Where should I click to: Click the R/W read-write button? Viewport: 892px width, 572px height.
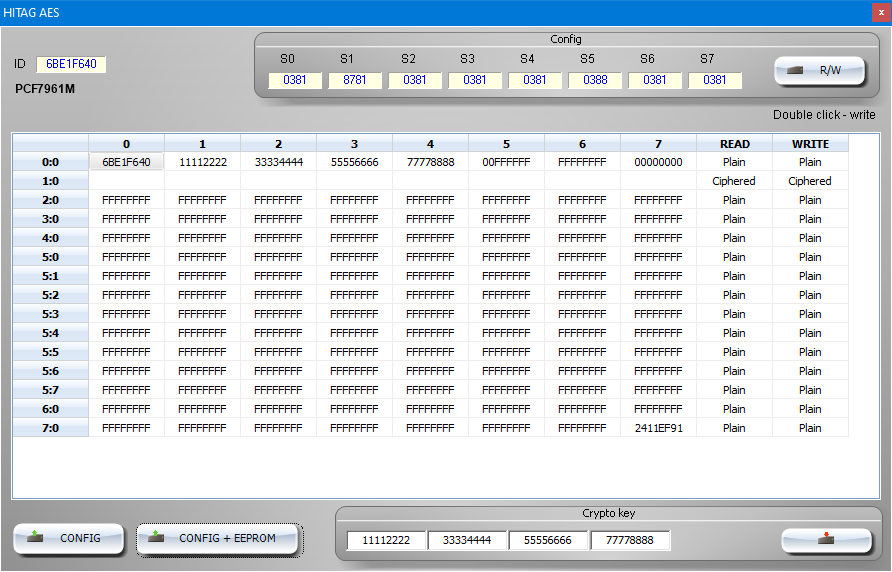(x=819, y=71)
